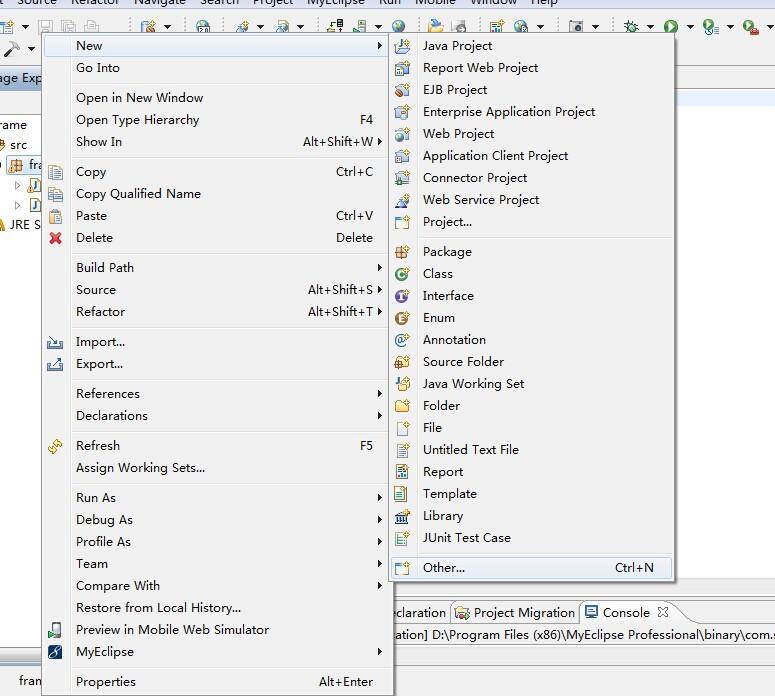Expand the Declarations submenu arrow
775x696 pixels.
(x=380, y=416)
